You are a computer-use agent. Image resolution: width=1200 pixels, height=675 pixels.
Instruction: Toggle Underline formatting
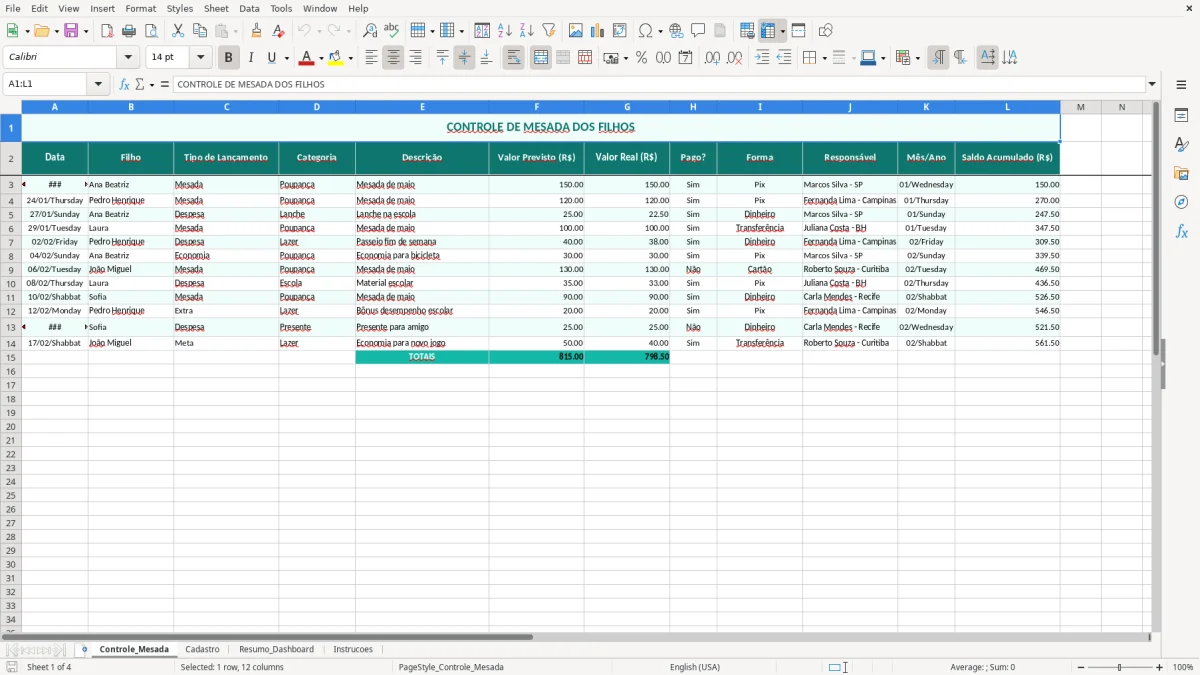pos(271,58)
